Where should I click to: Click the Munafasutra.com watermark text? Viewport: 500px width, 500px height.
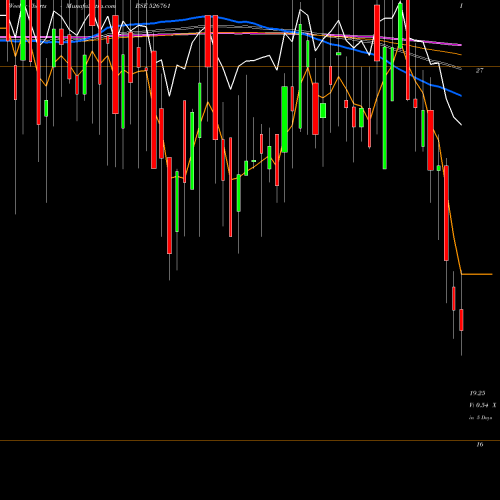91,6
